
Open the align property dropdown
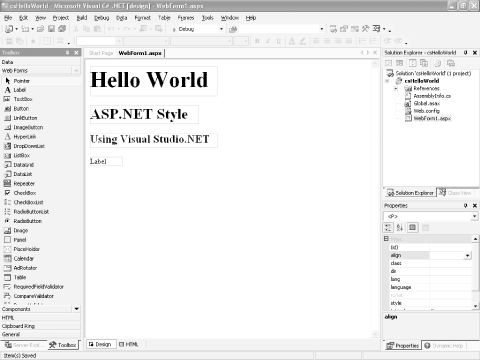[468, 255]
